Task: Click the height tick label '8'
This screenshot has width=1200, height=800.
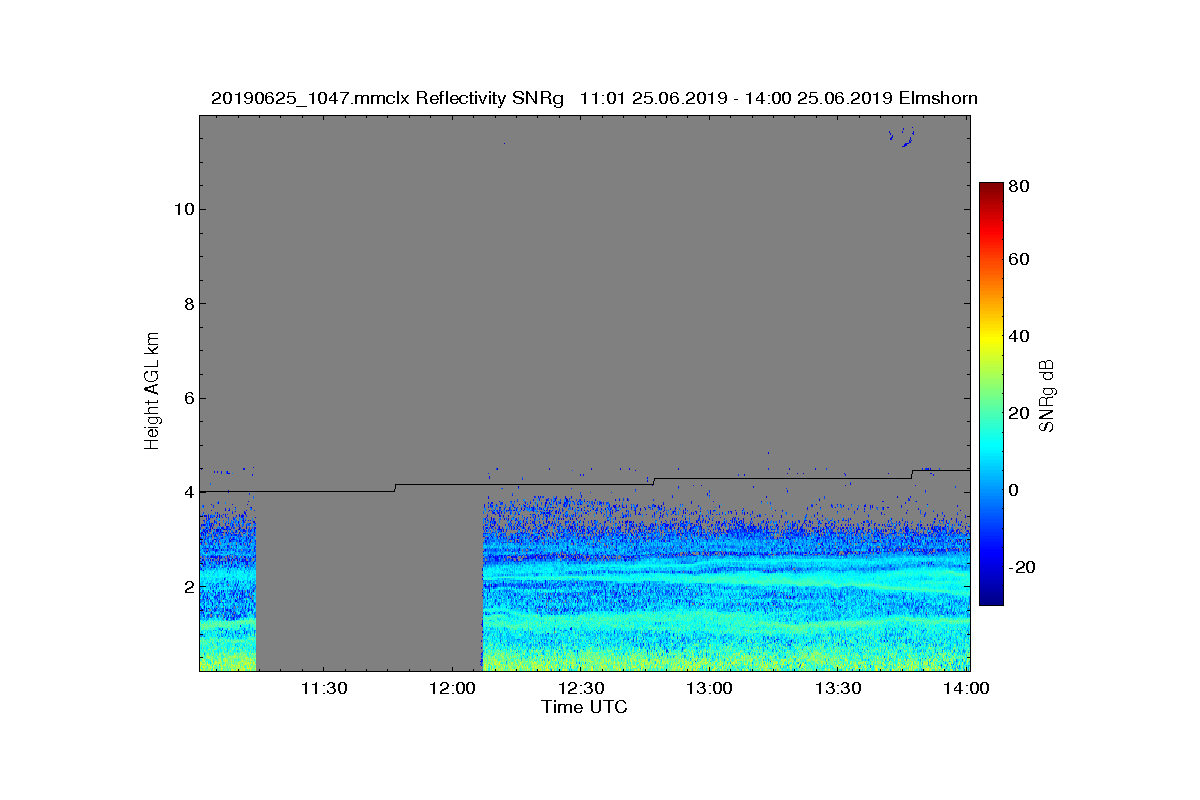Action: [187, 304]
